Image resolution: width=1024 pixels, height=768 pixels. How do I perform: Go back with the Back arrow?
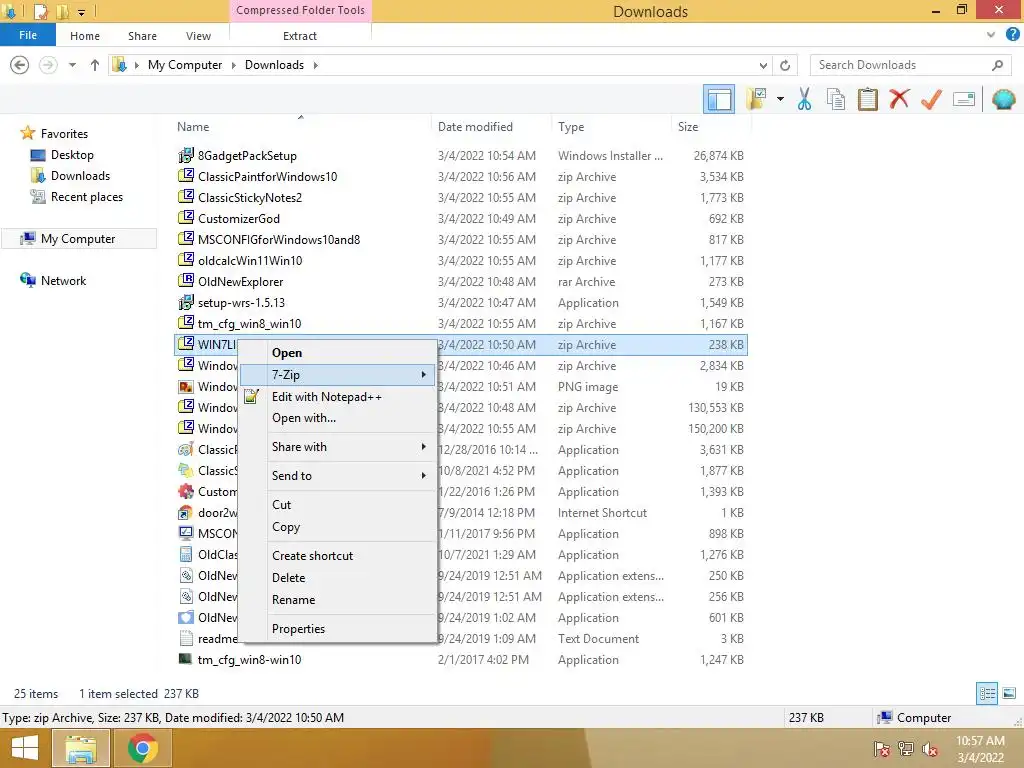pos(20,65)
